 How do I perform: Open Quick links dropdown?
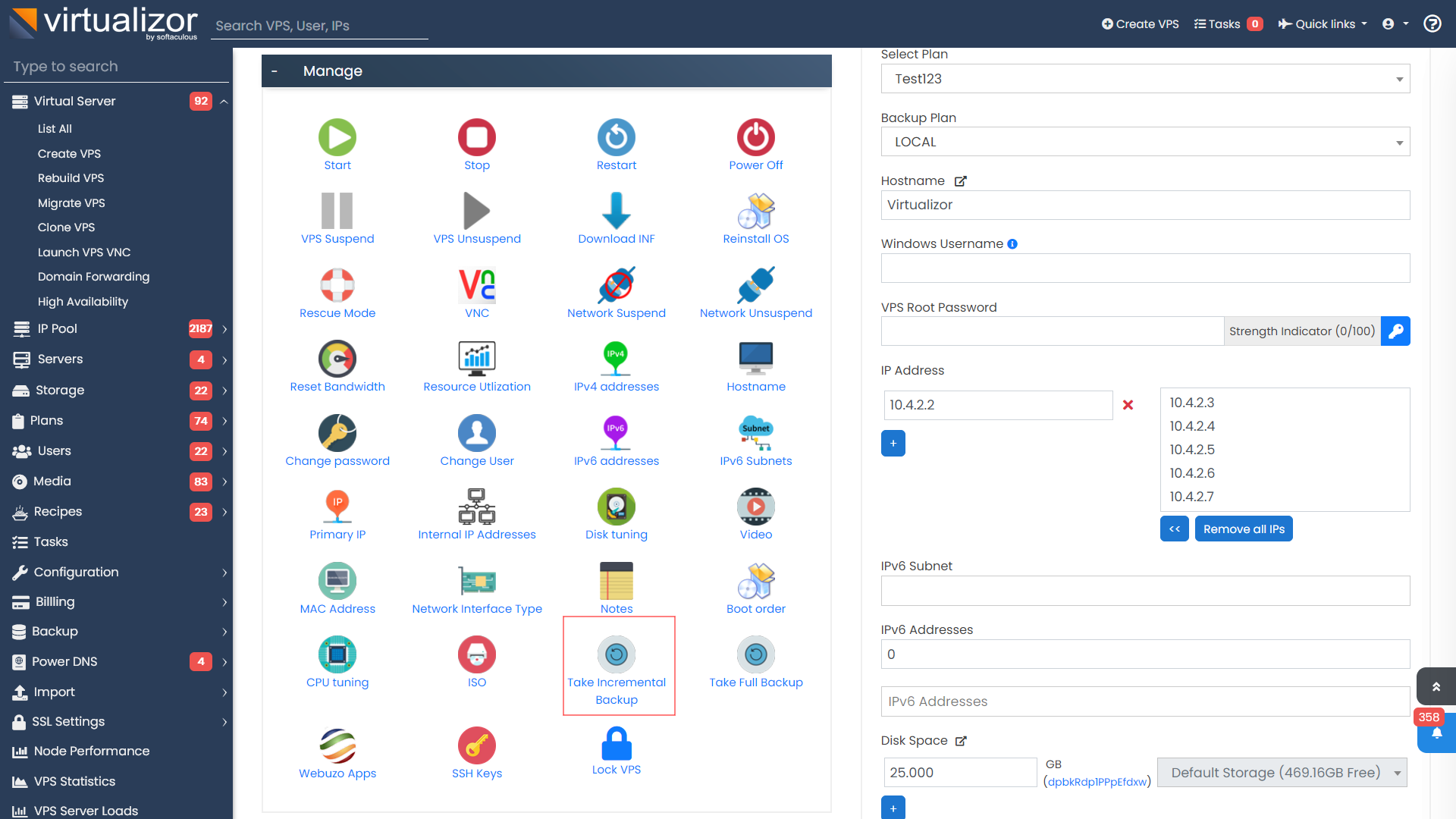[x=1323, y=24]
